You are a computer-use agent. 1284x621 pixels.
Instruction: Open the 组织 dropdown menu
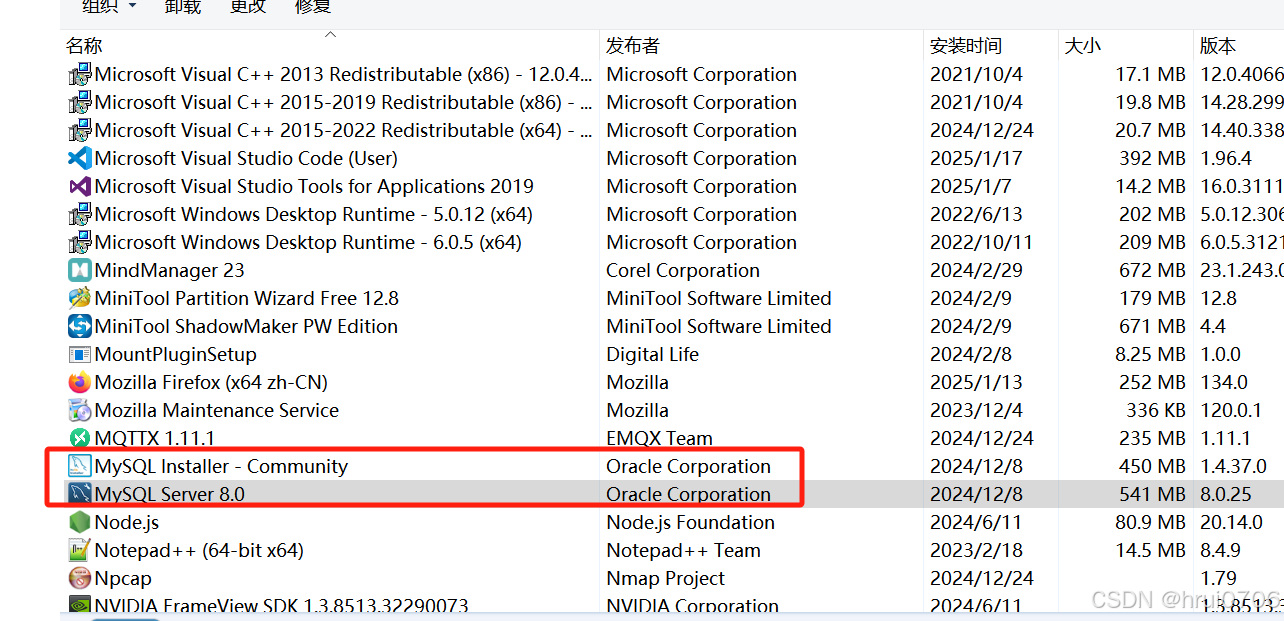109,7
